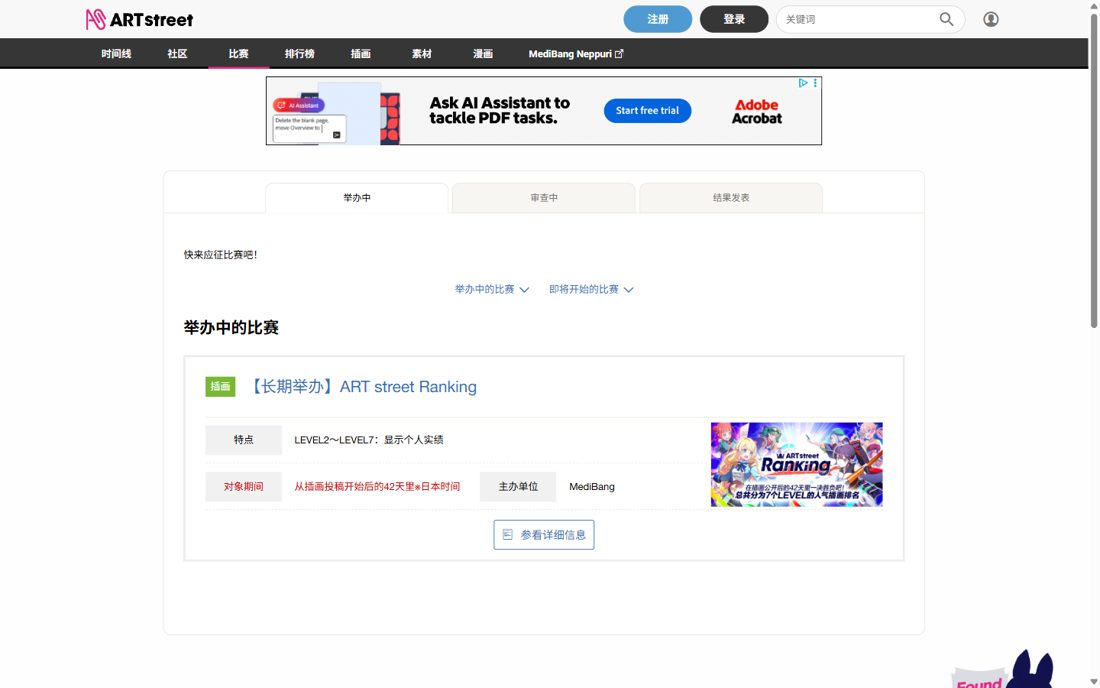Viewport: 1100px width, 688px height.
Task: Click the AdChoices icon on the Adobe ad
Action: pos(803,83)
